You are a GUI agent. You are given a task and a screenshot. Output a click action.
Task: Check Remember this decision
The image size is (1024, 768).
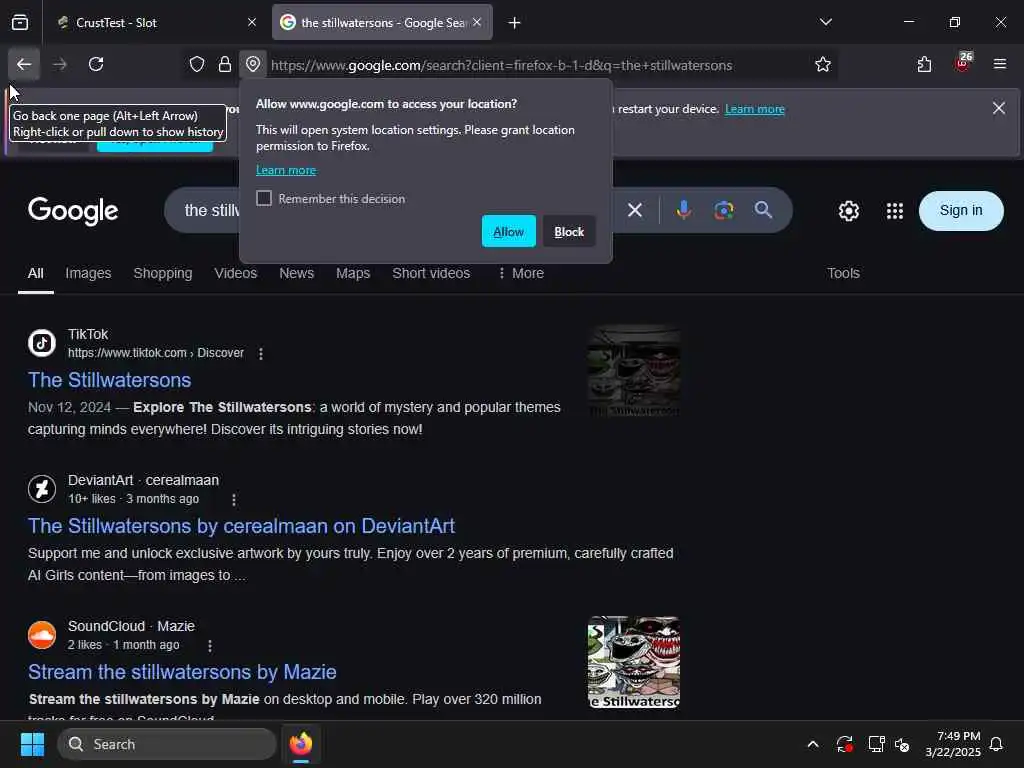(264, 199)
